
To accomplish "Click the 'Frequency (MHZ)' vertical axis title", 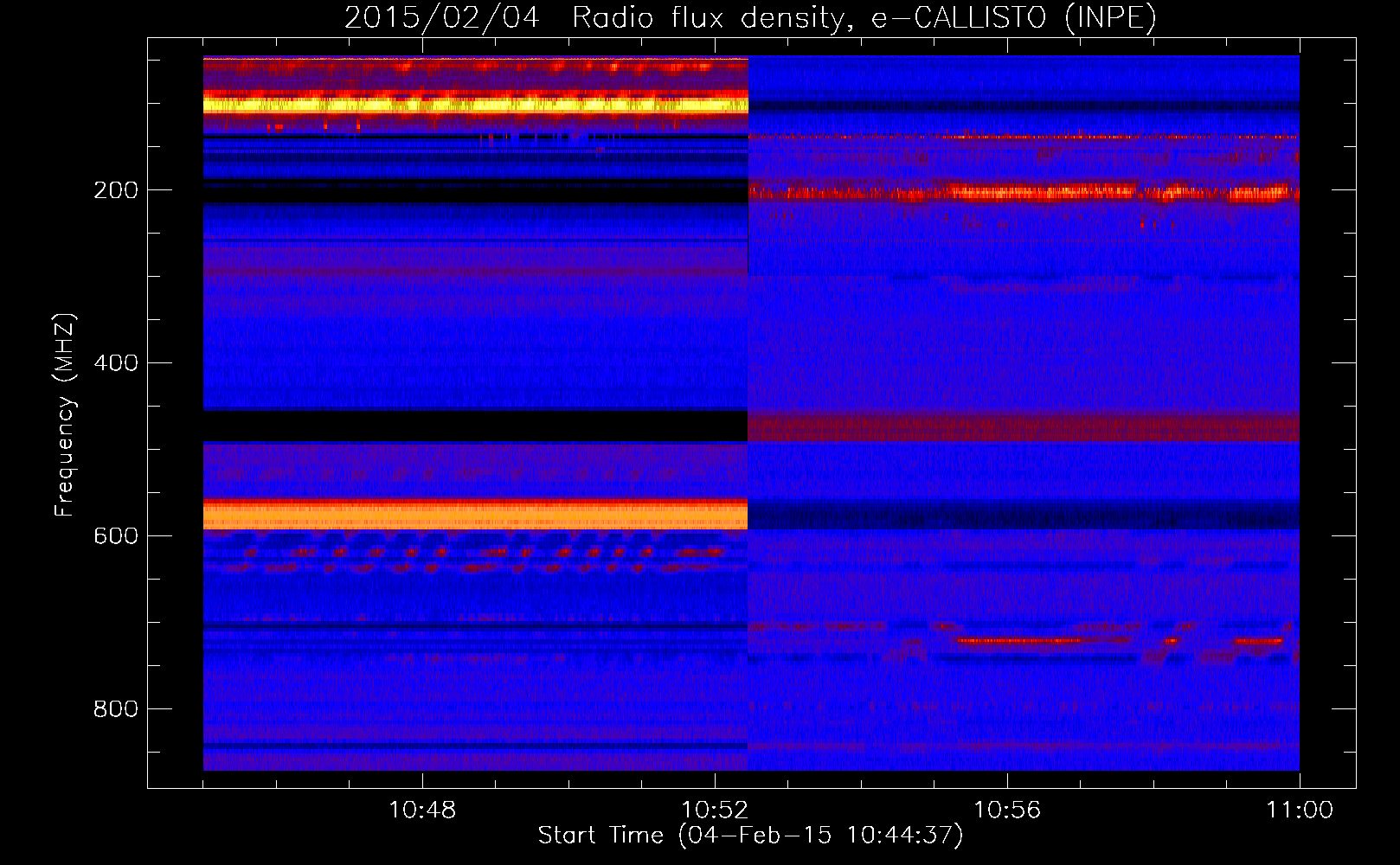I will point(65,414).
